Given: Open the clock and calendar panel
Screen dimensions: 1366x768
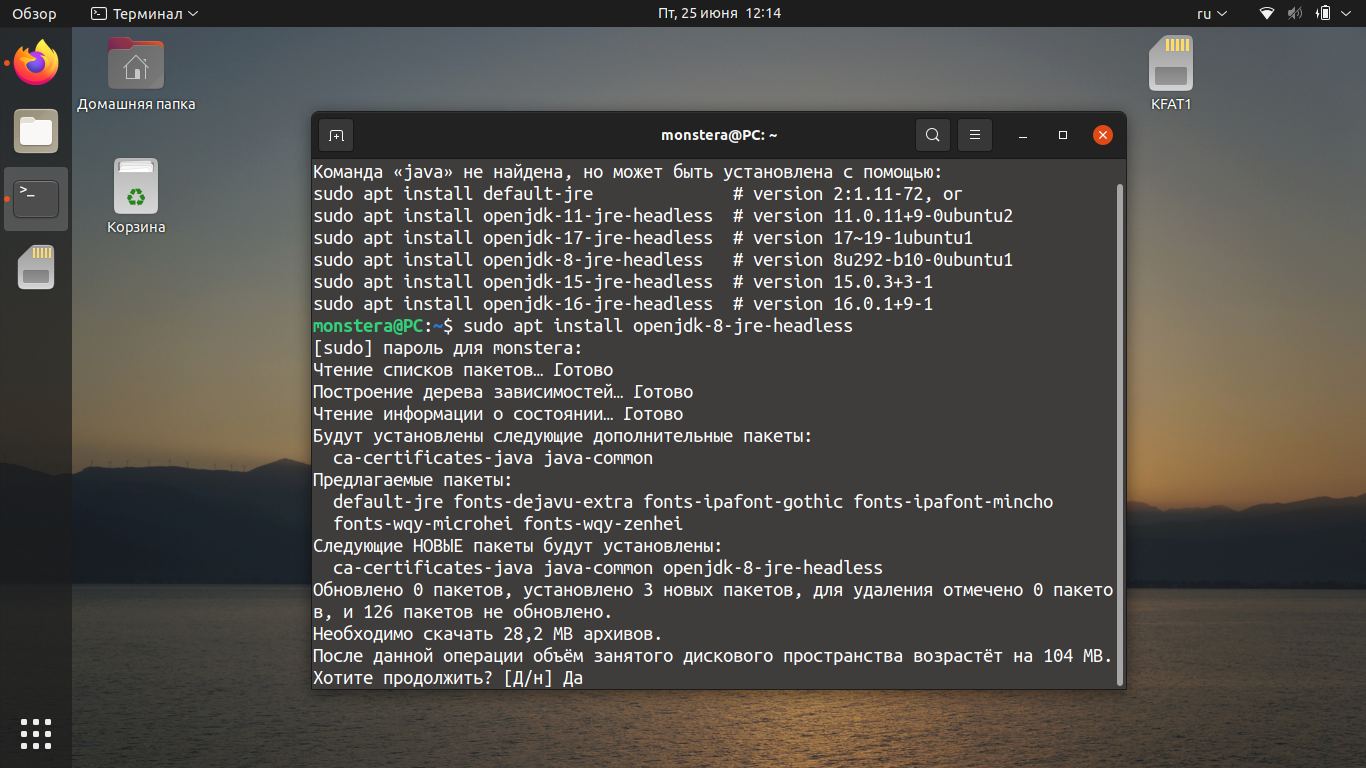Looking at the screenshot, I should pyautogui.click(x=719, y=13).
